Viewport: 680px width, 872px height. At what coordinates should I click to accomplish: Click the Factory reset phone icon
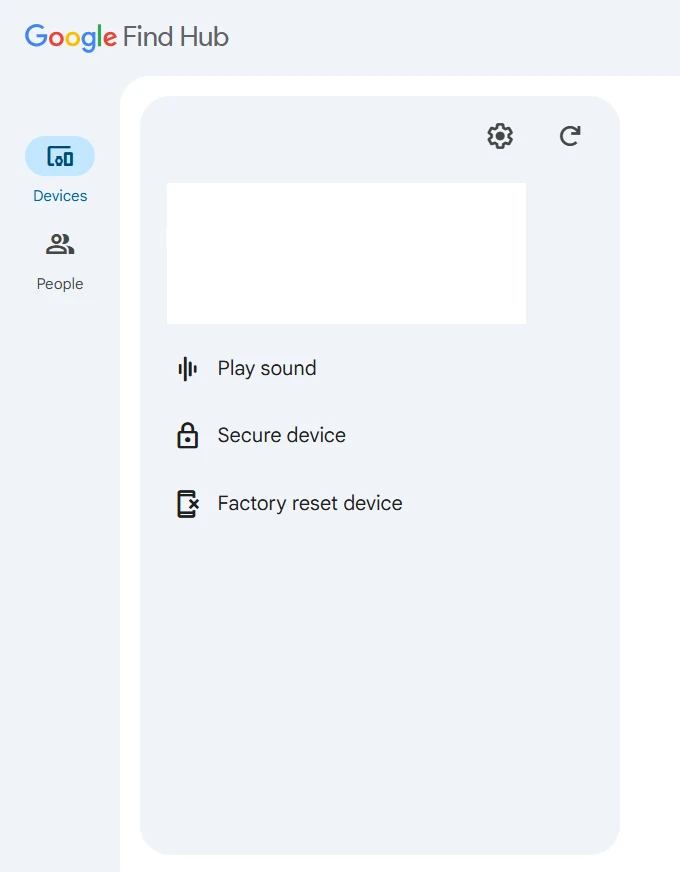tap(188, 504)
